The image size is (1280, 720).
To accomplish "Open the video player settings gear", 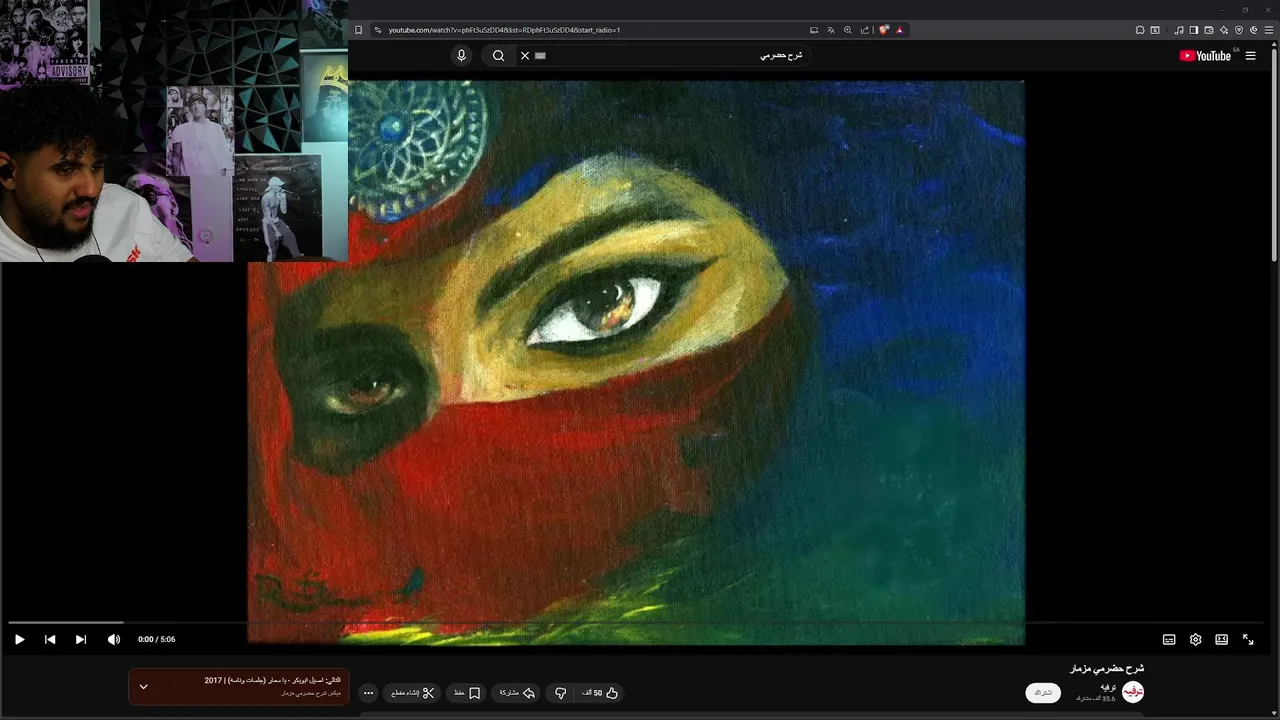I will 1195,639.
